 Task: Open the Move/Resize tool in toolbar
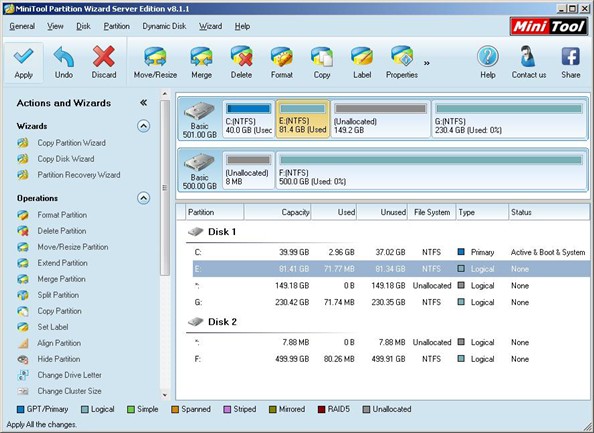click(155, 63)
